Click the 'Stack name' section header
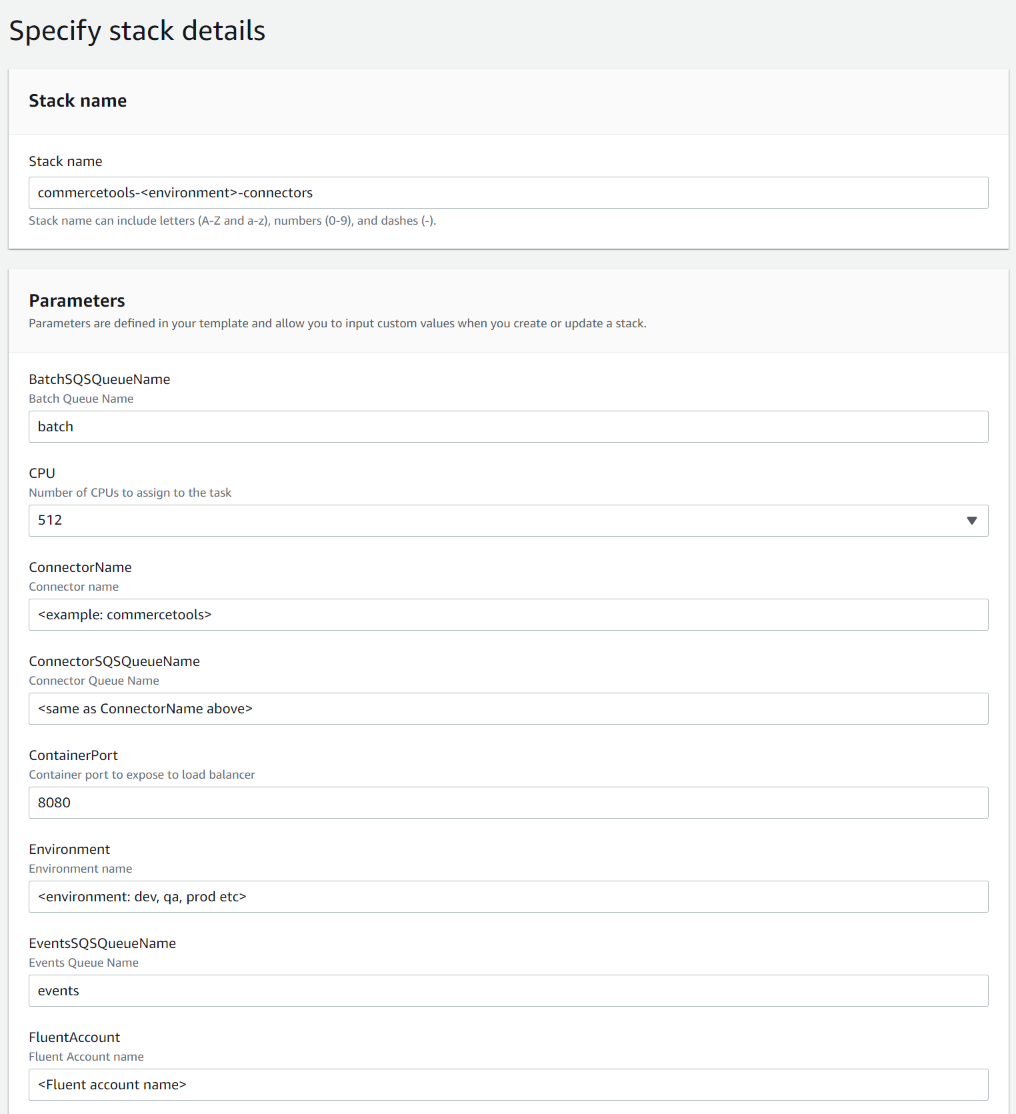The height and width of the screenshot is (1114, 1016). [x=78, y=101]
